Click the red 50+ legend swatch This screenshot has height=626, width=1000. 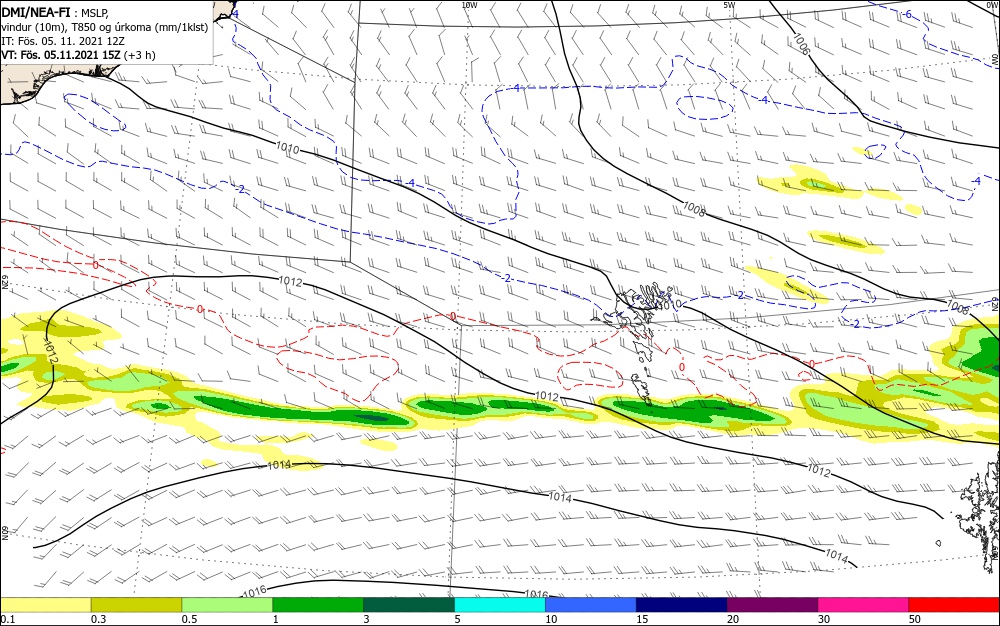pos(954,605)
